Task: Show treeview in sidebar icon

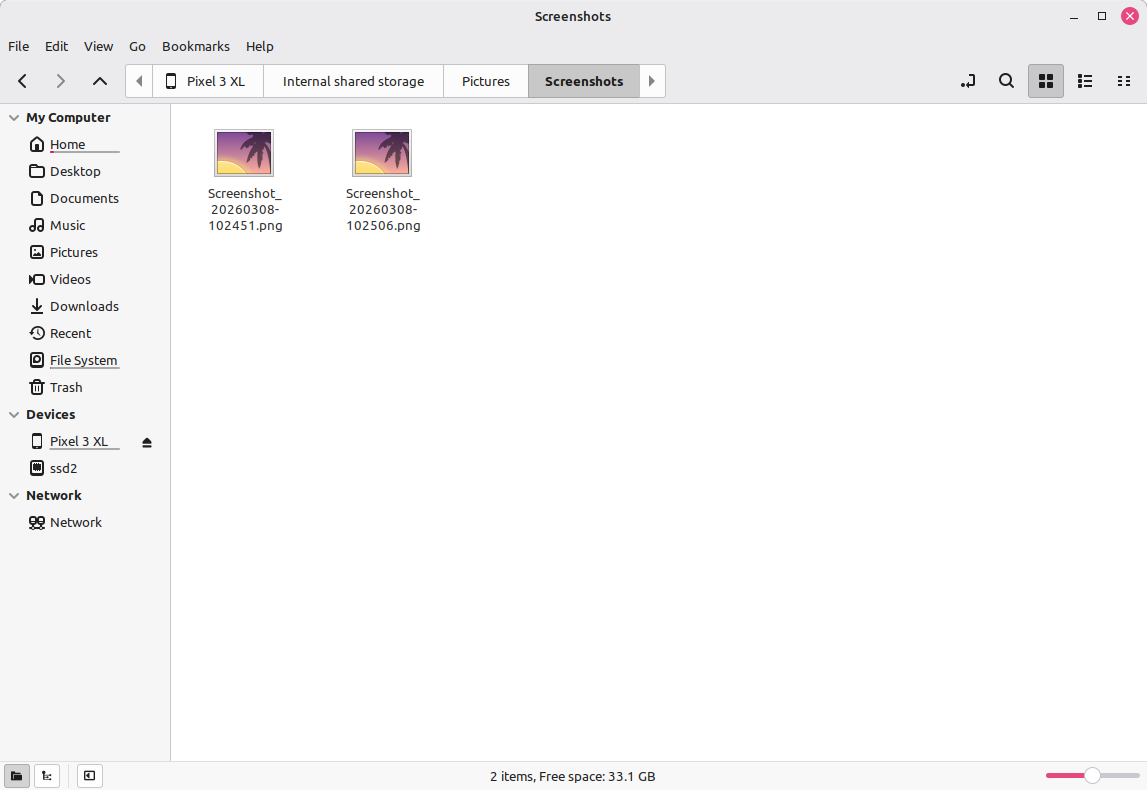Action: [46, 775]
